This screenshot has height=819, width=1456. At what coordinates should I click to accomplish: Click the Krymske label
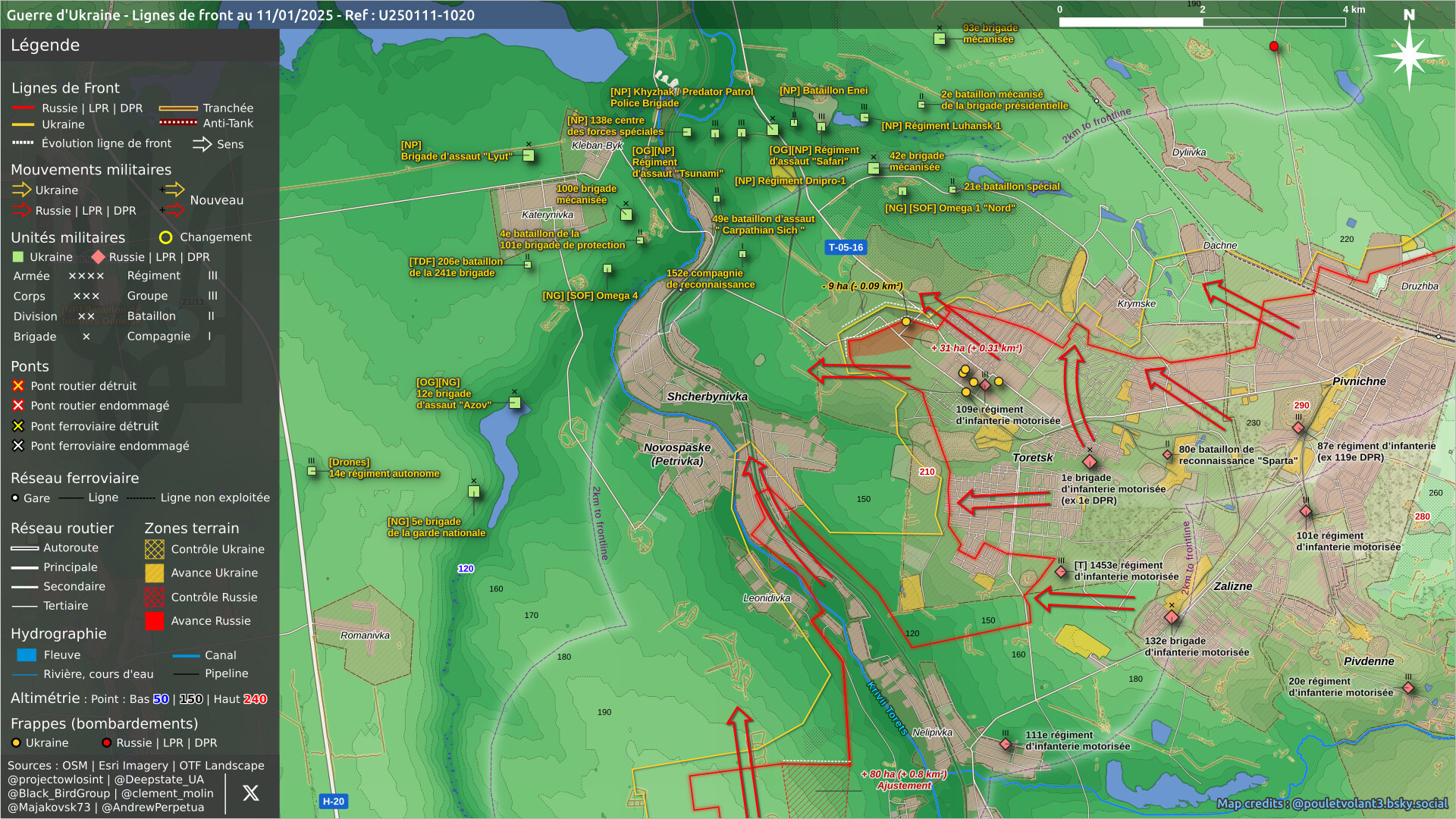click(1137, 304)
